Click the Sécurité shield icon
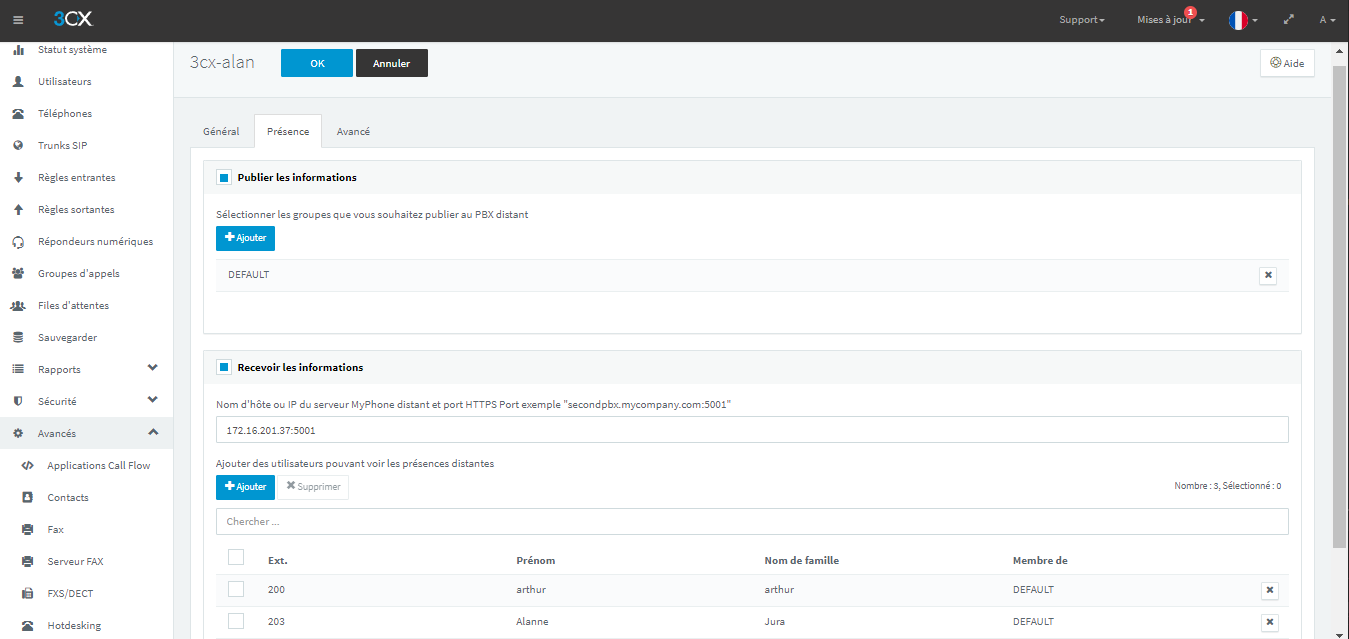Screen dimensions: 1349x639 coord(18,402)
